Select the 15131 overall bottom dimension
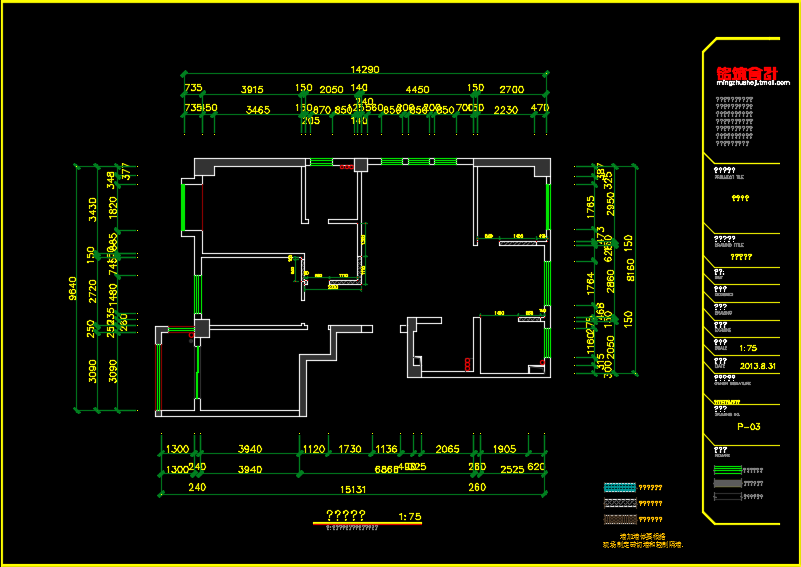 pos(353,489)
